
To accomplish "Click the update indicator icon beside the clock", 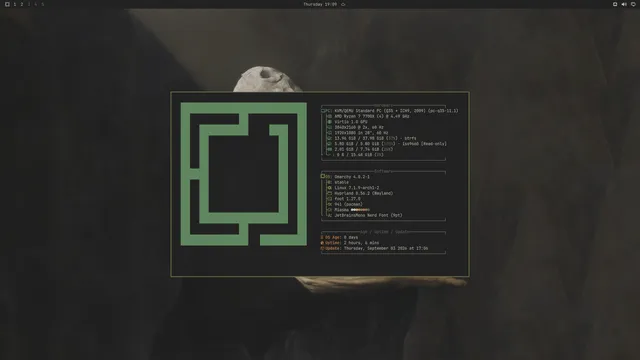I will pyautogui.click(x=343, y=4).
